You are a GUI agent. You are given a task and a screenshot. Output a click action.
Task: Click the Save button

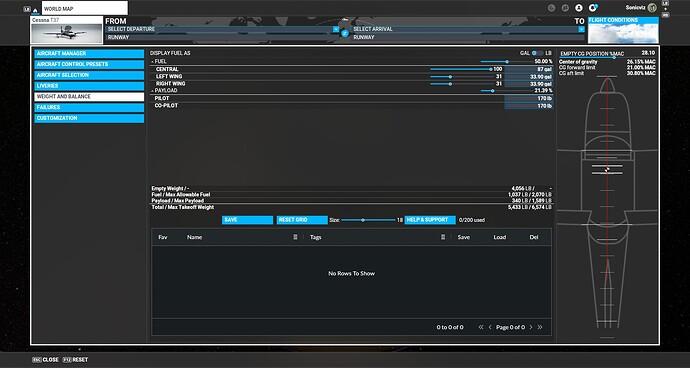[247, 220]
